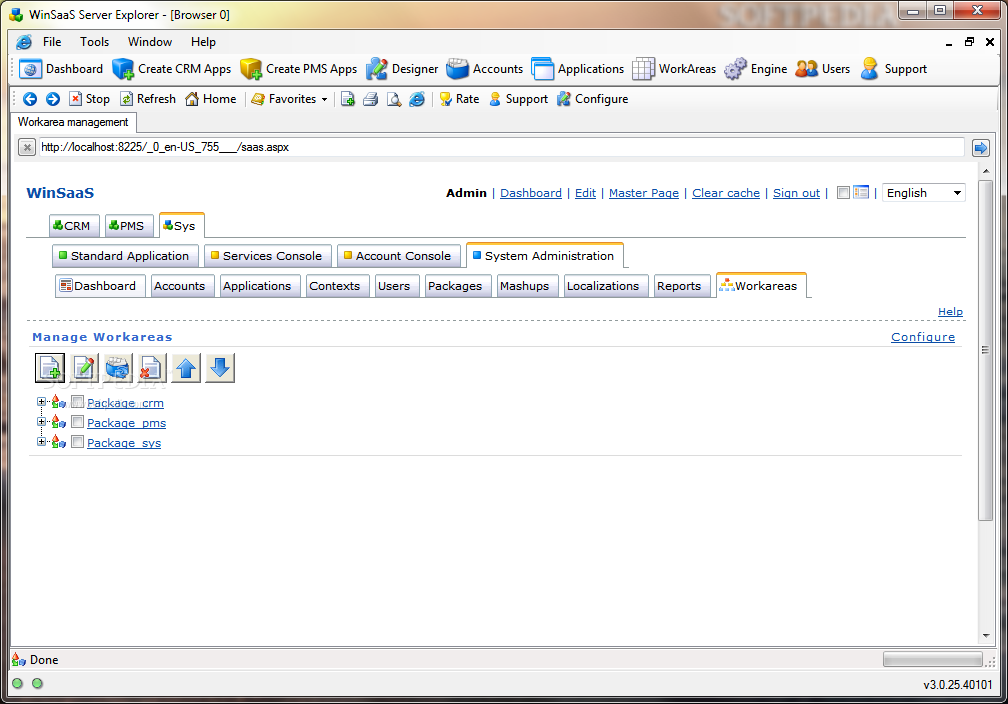Open Configure in browser toolbar
Viewport: 1008px width, 704px height.
coord(592,99)
